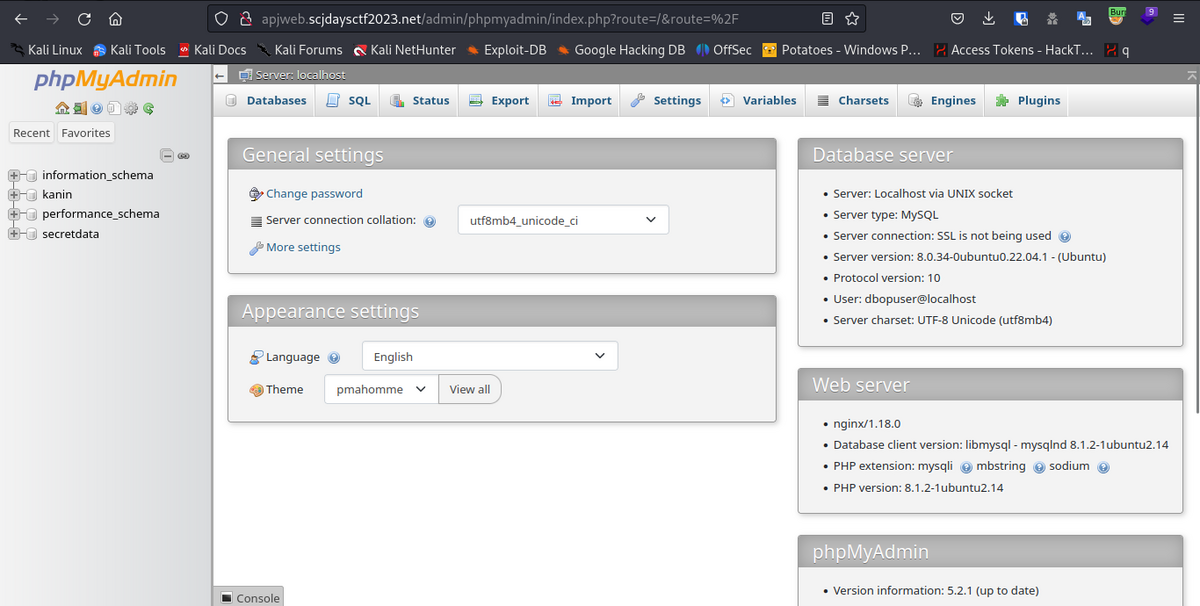Click the View all themes button
Image resolution: width=1200 pixels, height=606 pixels.
pos(470,389)
